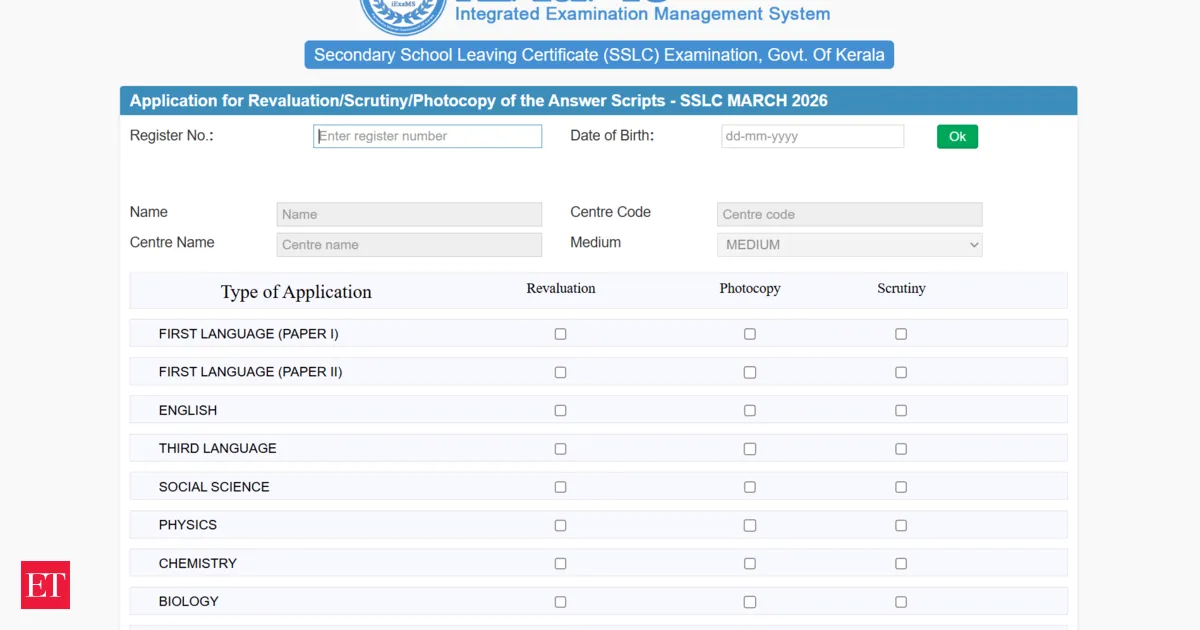Screen dimensions: 1200x630
Task: Click the Date of Birth field
Action: tap(812, 136)
